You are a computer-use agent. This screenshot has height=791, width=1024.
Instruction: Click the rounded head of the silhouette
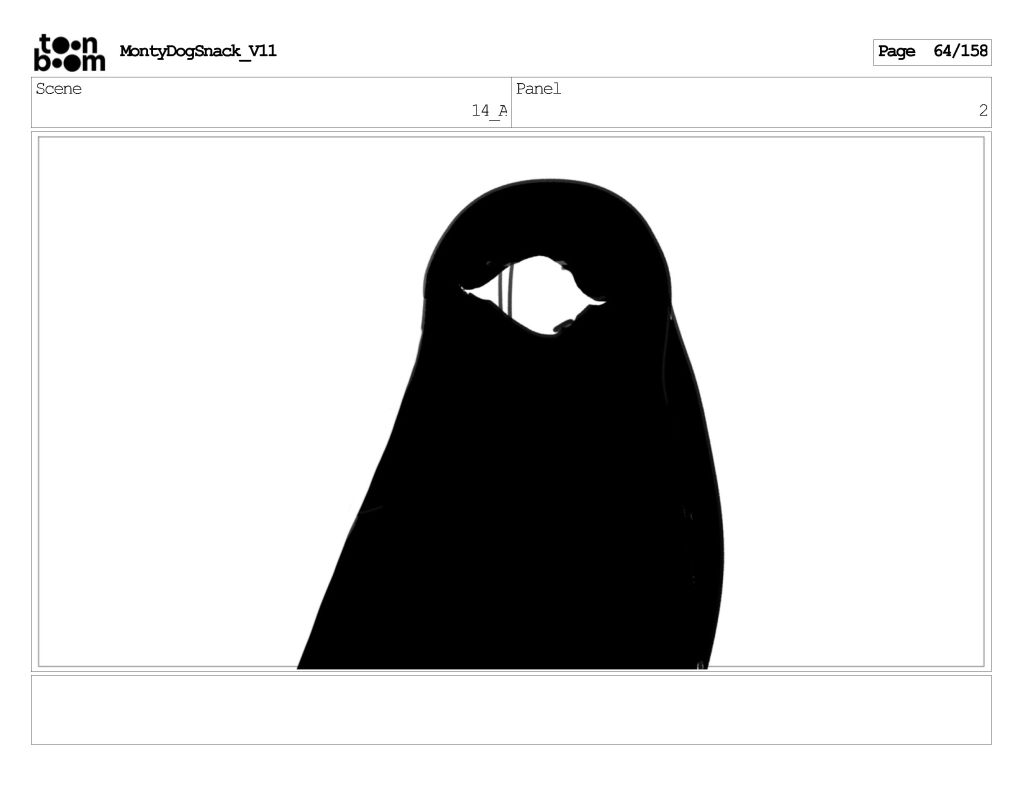pyautogui.click(x=550, y=215)
